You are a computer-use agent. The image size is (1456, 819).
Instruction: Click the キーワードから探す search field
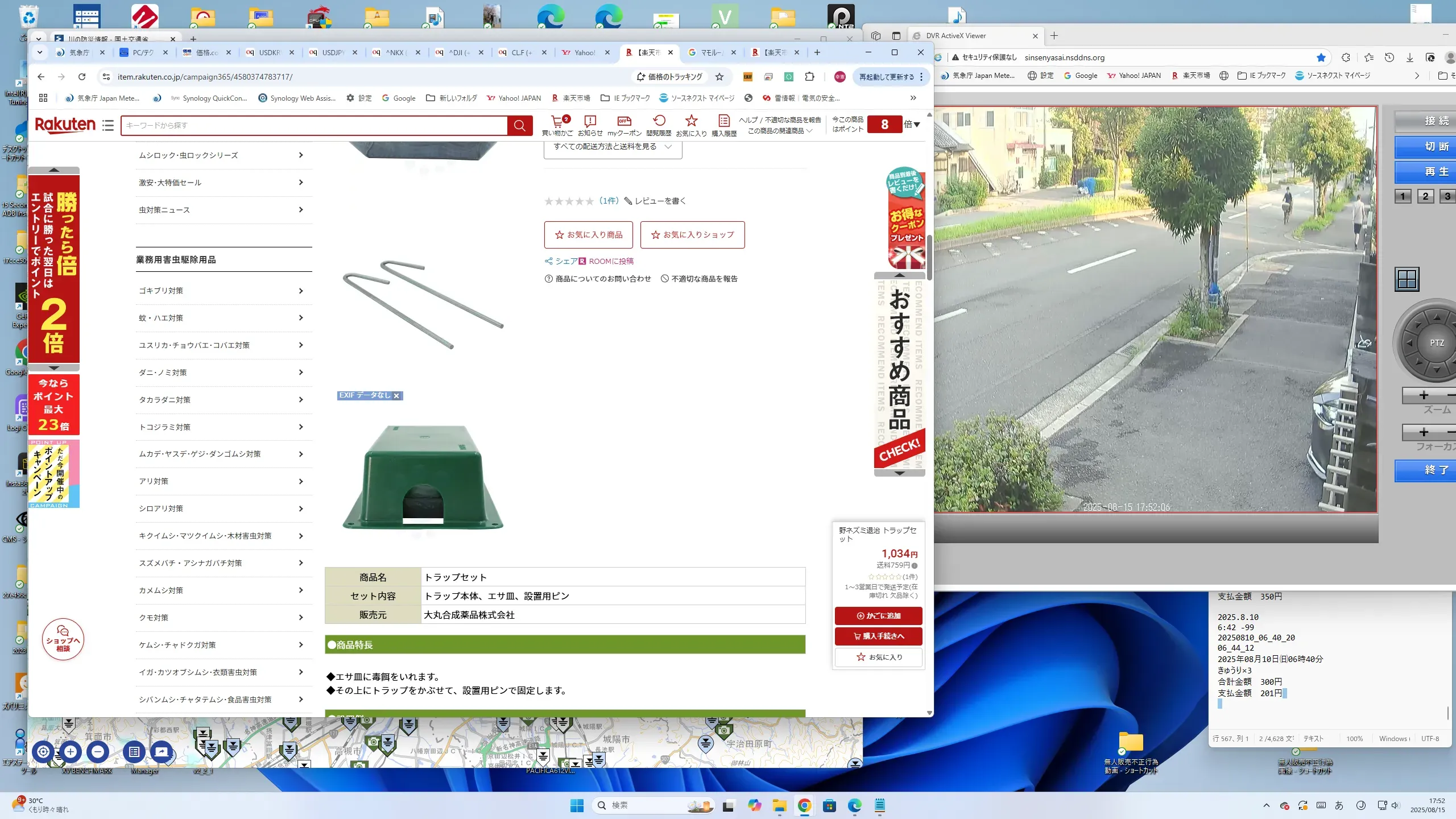(x=314, y=125)
